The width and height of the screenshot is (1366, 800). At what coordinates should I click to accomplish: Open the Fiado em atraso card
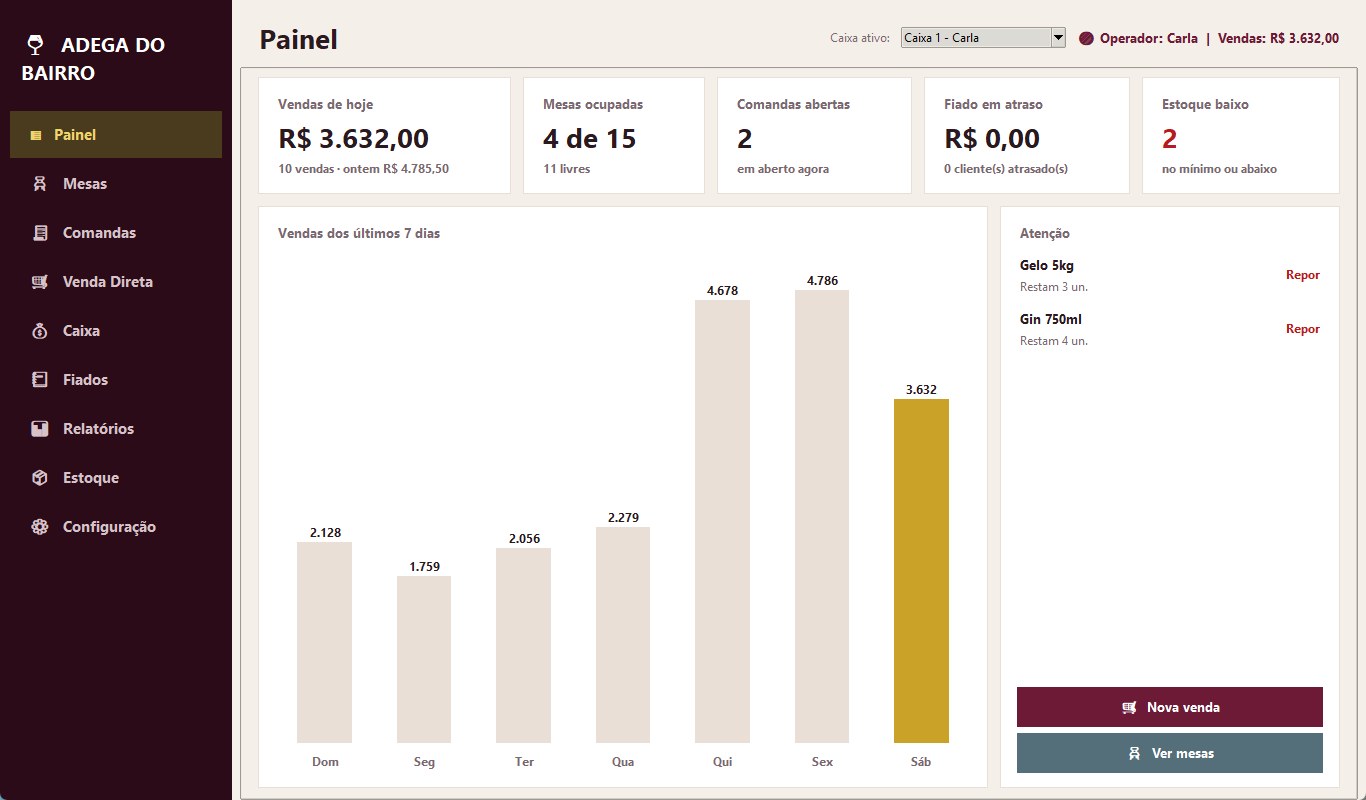pos(1027,136)
